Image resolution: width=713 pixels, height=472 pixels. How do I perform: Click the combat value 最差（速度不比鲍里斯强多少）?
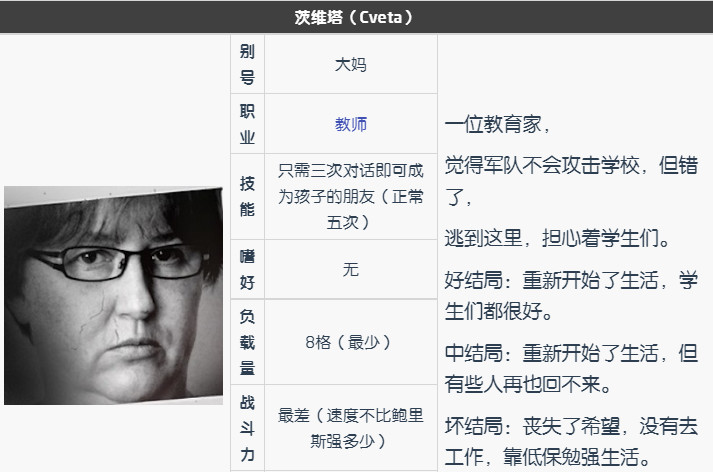pos(351,428)
